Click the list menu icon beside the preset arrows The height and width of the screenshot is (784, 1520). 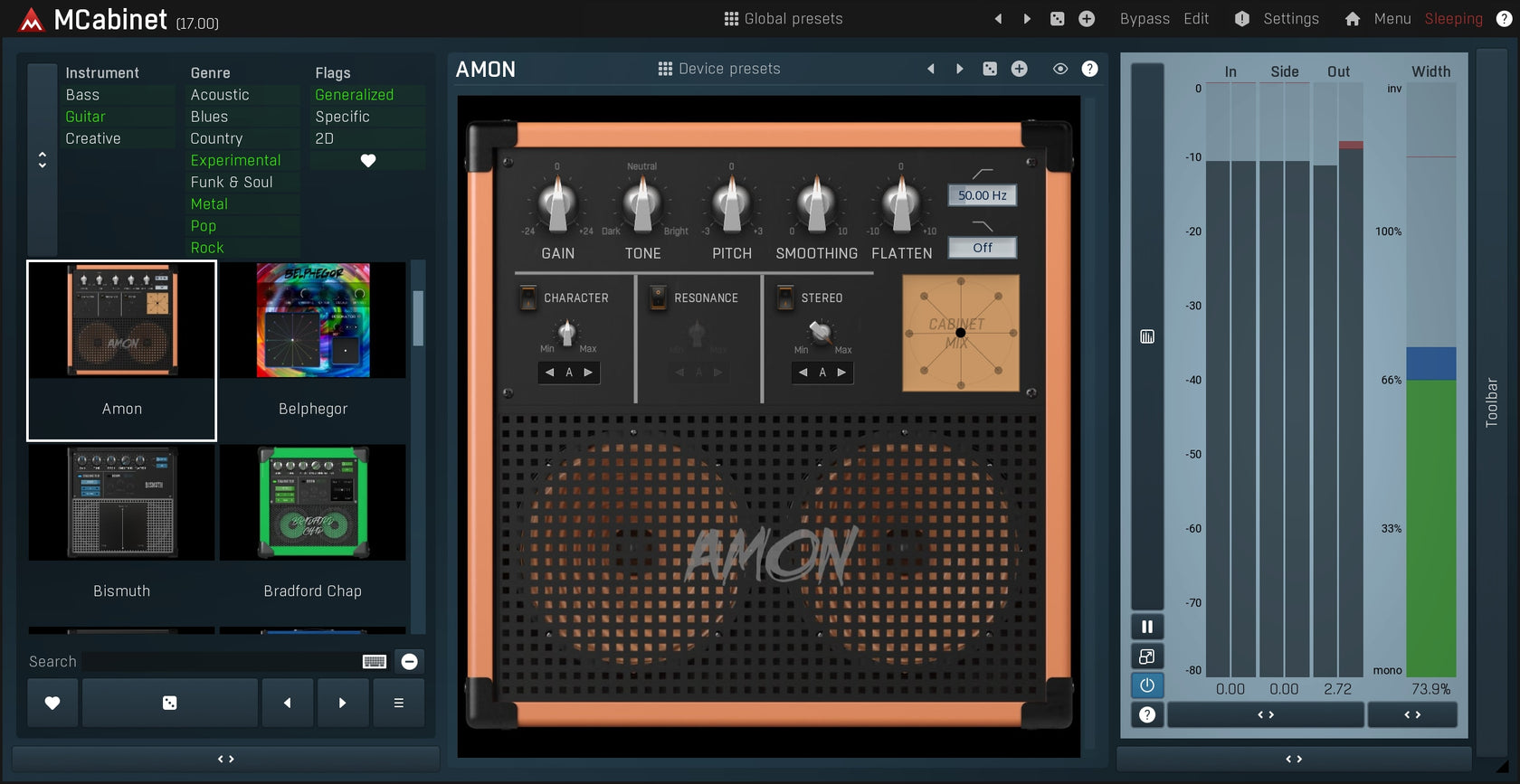pos(398,703)
